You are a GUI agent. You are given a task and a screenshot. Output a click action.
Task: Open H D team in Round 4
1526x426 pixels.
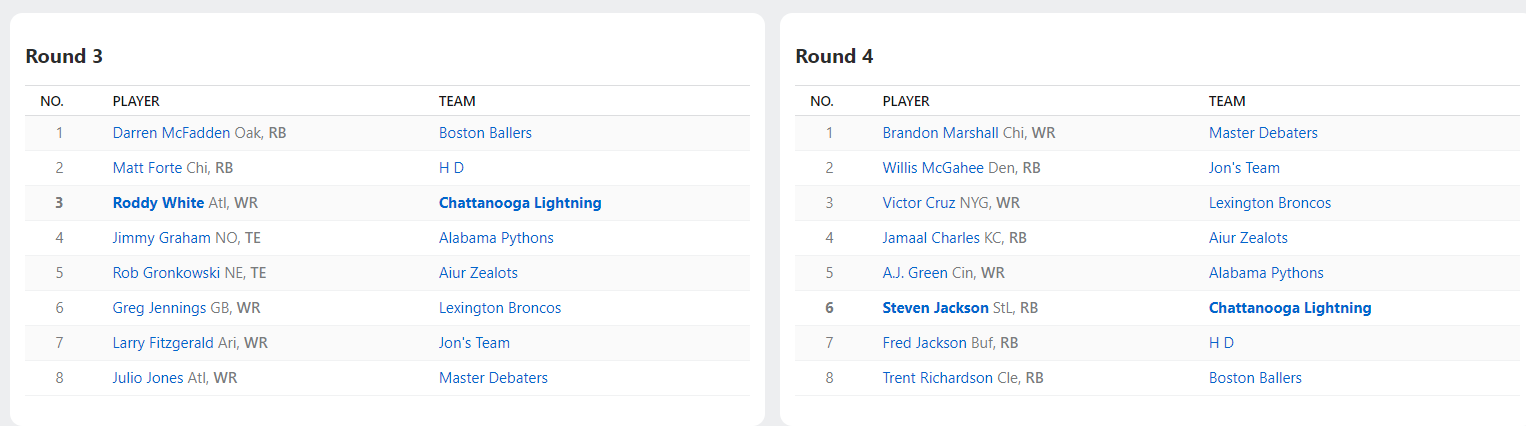tap(1221, 343)
